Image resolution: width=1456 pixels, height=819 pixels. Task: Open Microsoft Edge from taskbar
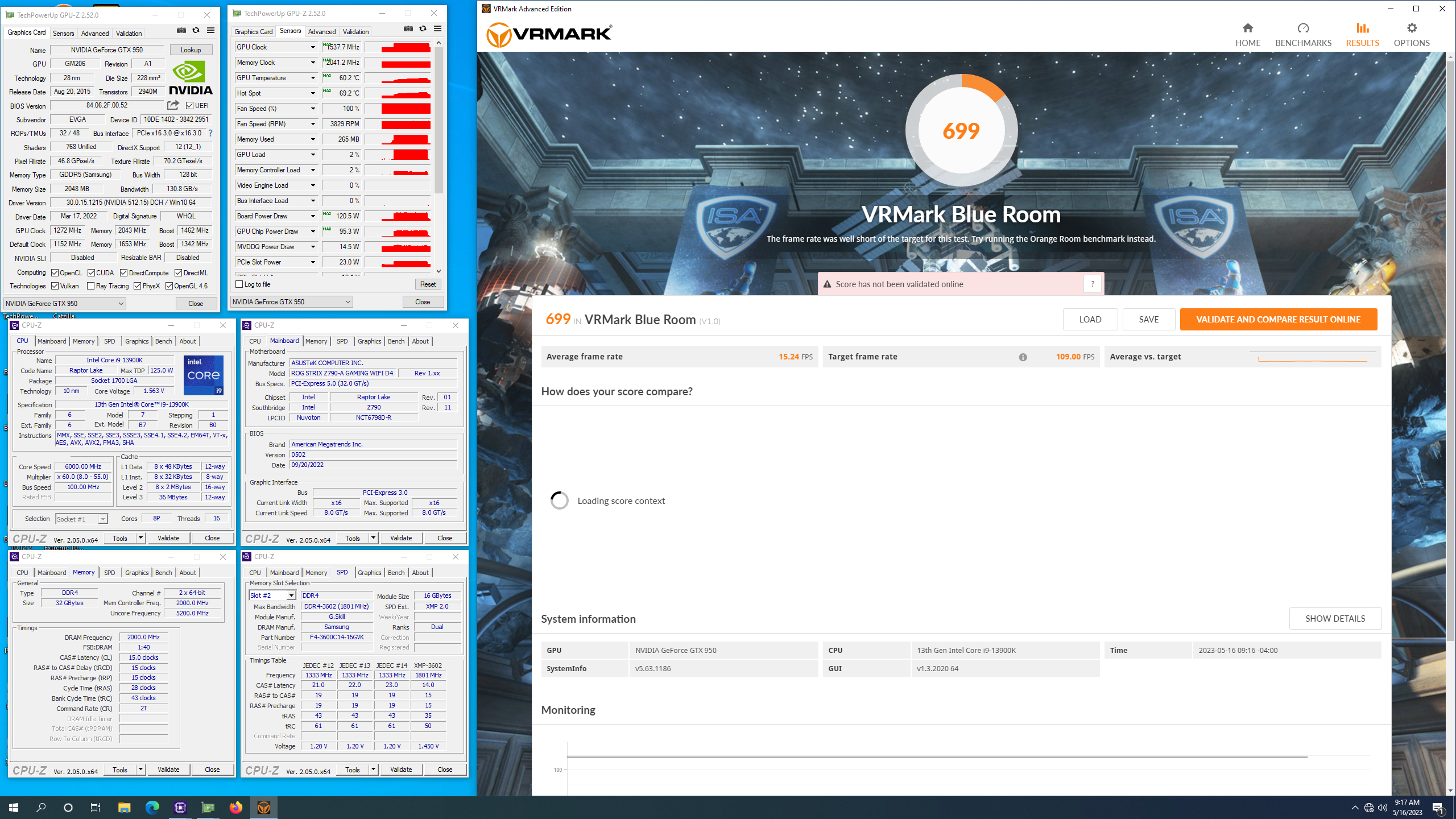pyautogui.click(x=152, y=807)
